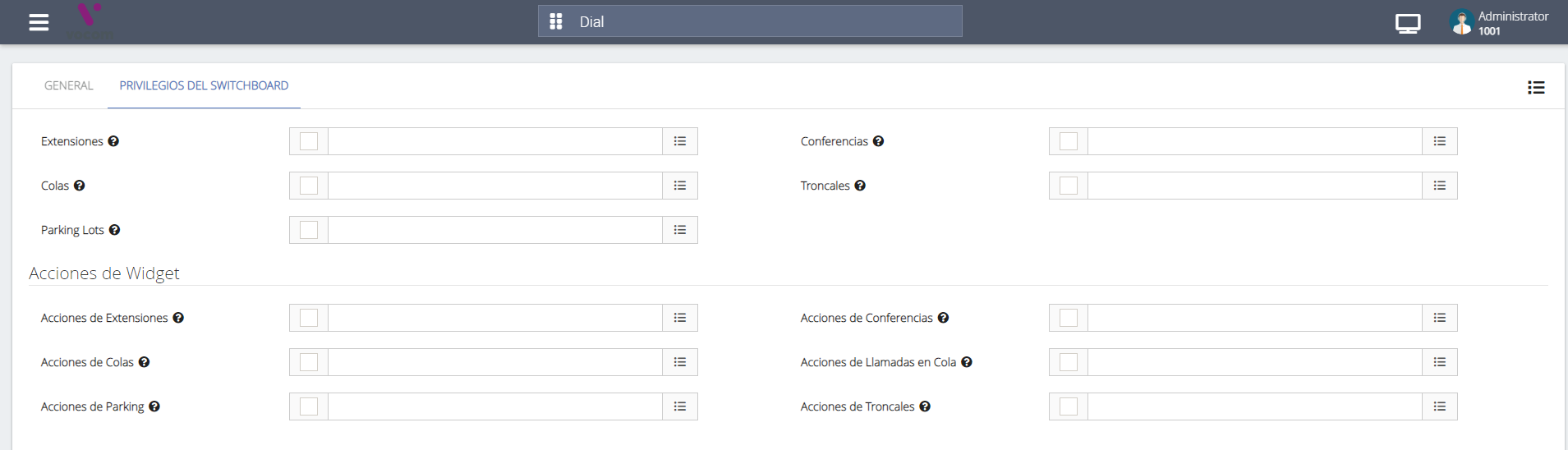The image size is (1568, 450).
Task: Click the monitor icon in header
Action: point(1408,24)
